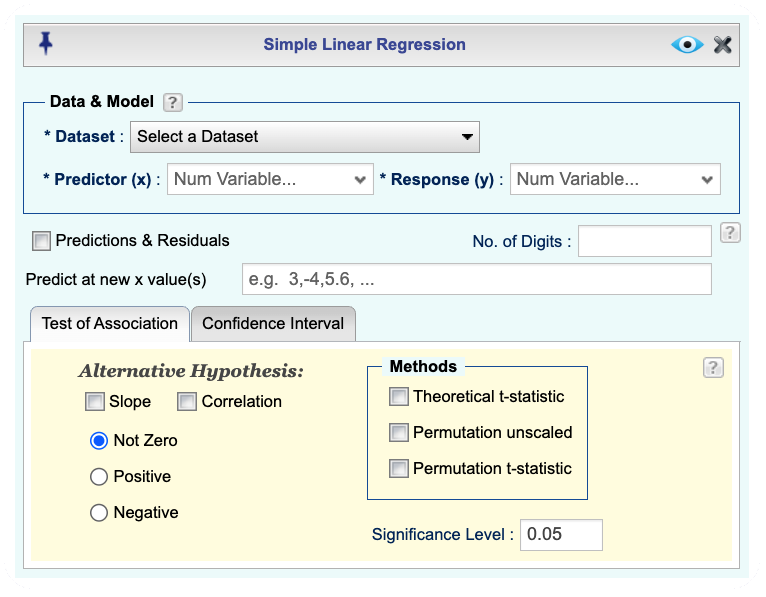The width and height of the screenshot is (766, 597).
Task: Open help next to No. of Digits
Action: [730, 233]
